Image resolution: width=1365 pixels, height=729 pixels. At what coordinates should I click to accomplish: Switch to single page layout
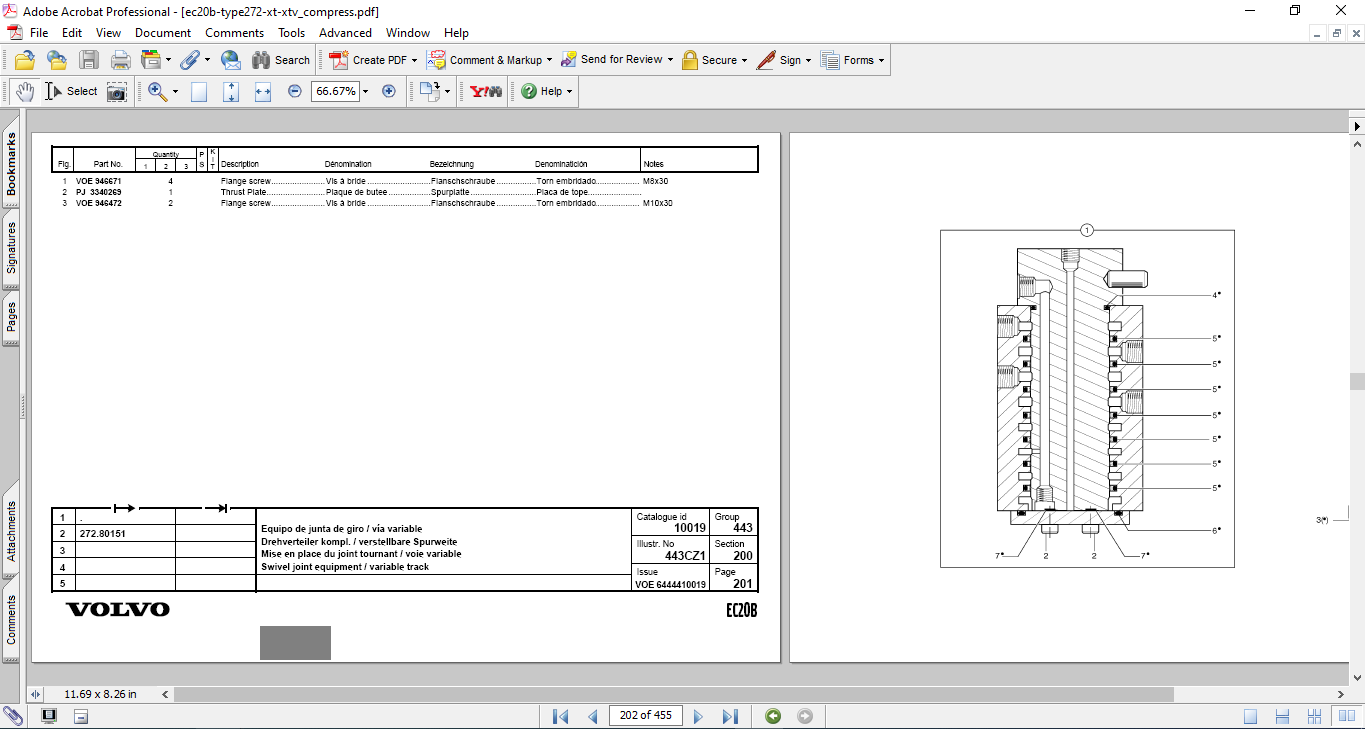[1251, 716]
